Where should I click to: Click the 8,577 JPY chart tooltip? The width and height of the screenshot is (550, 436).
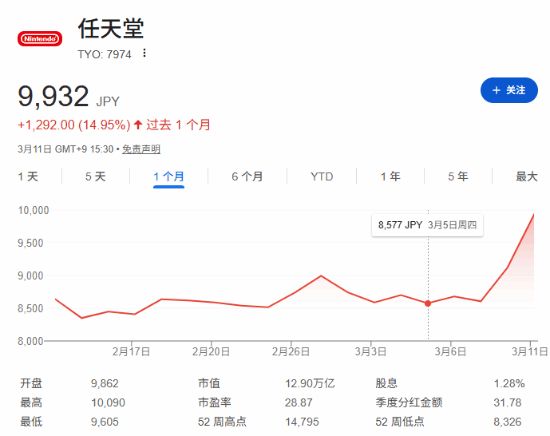pyautogui.click(x=427, y=225)
